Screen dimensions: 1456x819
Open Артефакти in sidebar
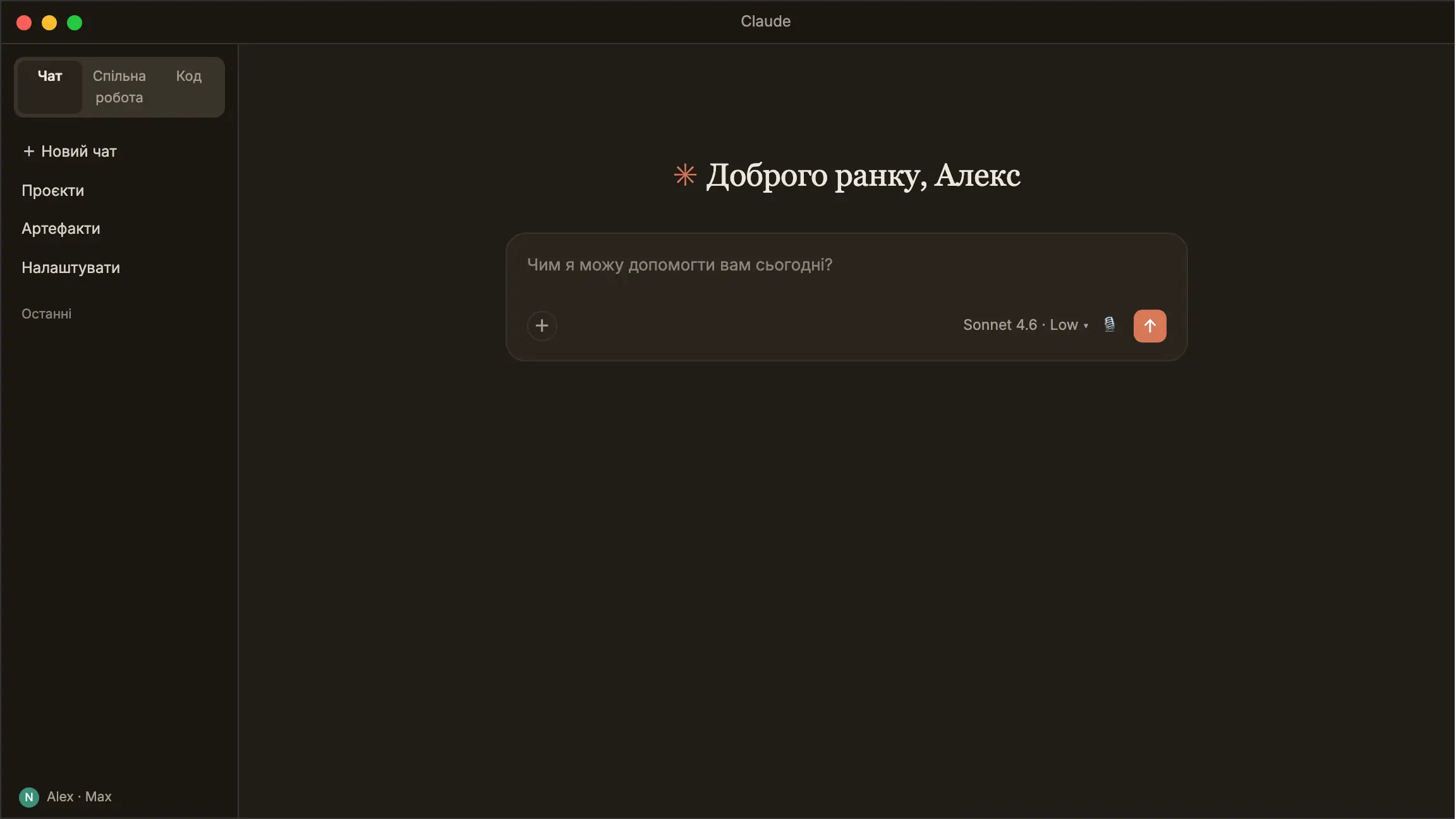61,228
